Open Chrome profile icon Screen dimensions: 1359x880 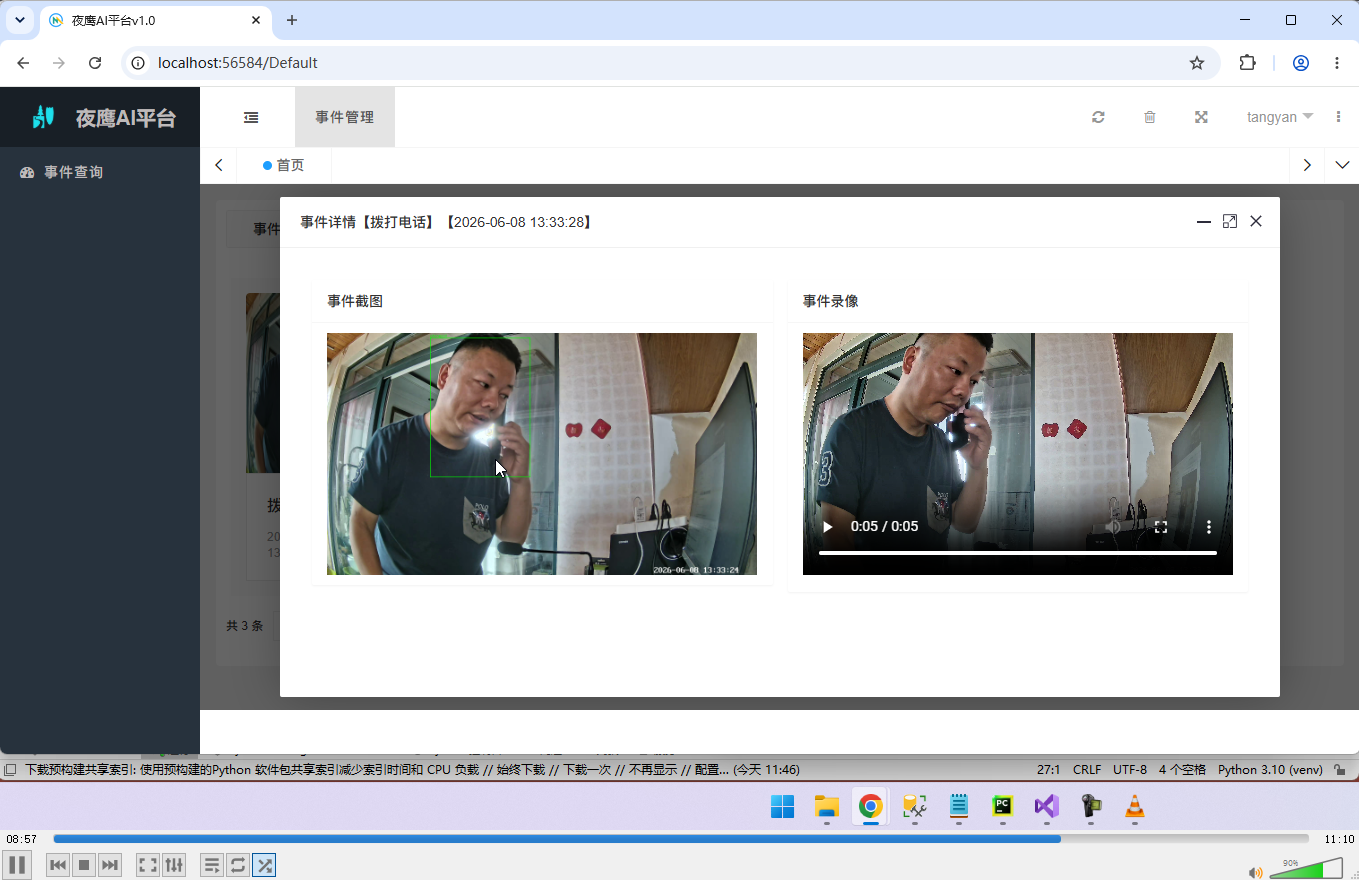(1301, 63)
